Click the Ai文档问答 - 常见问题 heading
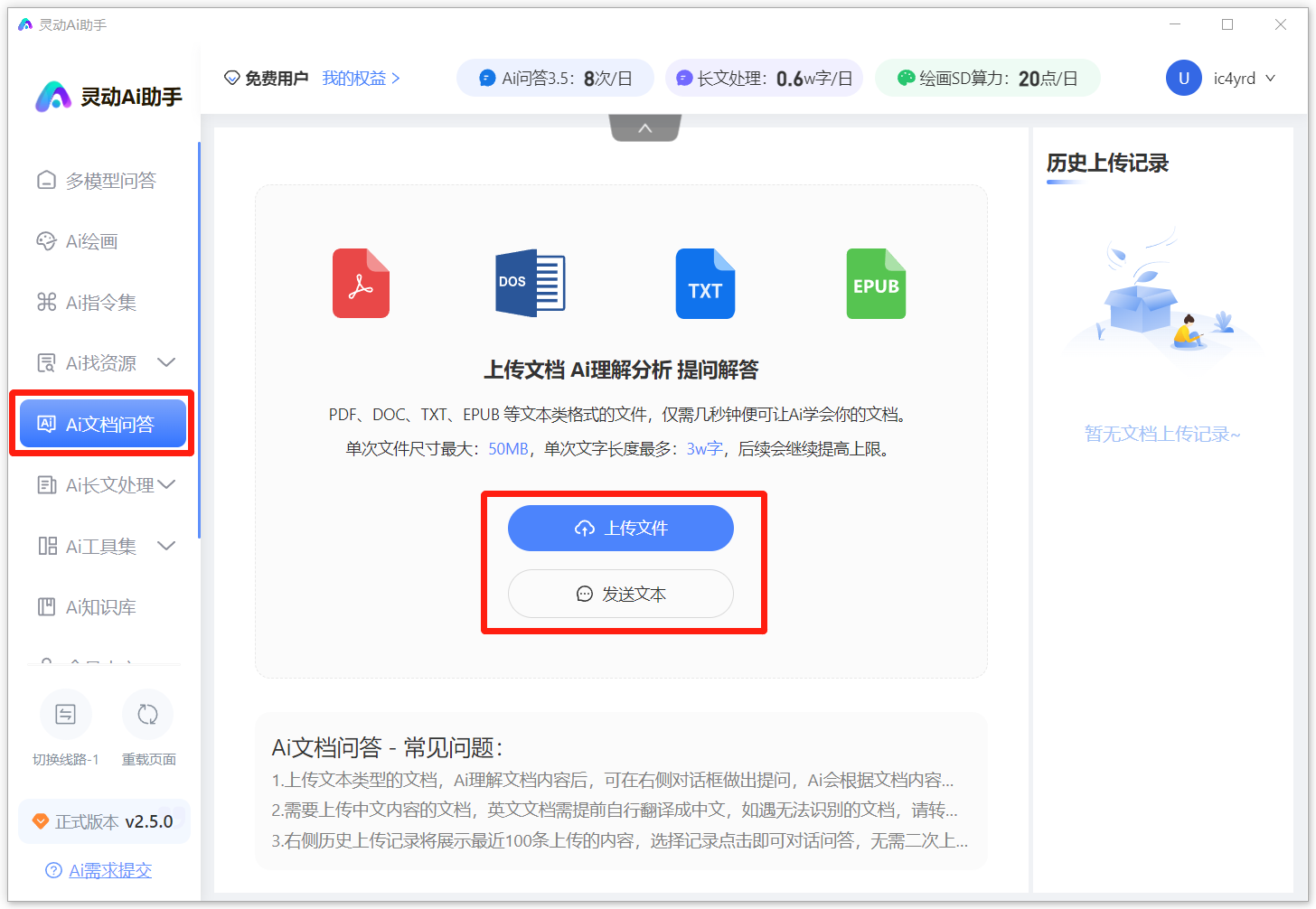 (x=387, y=747)
